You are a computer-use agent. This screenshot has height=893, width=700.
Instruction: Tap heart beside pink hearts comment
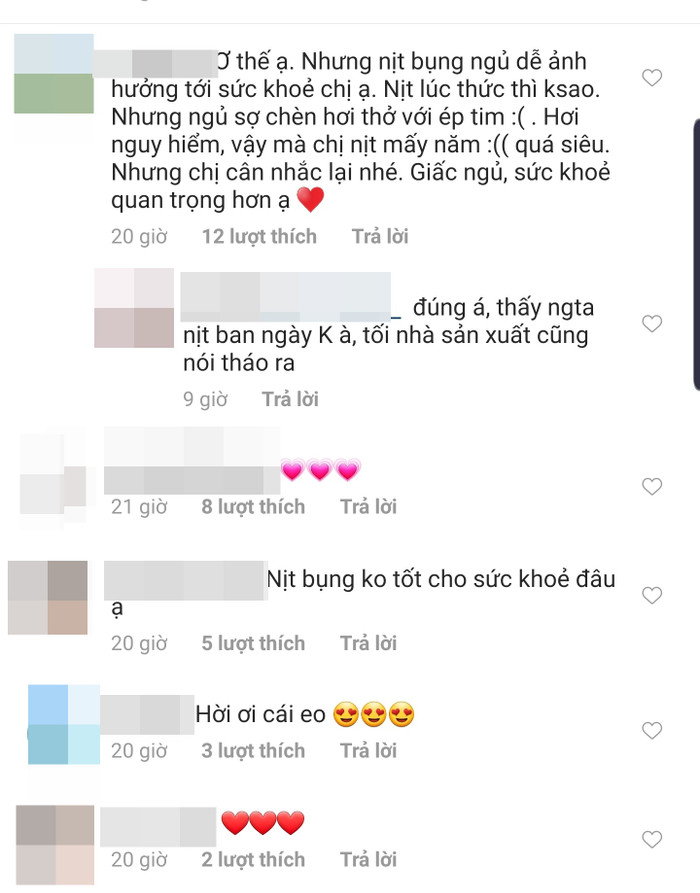(x=652, y=486)
